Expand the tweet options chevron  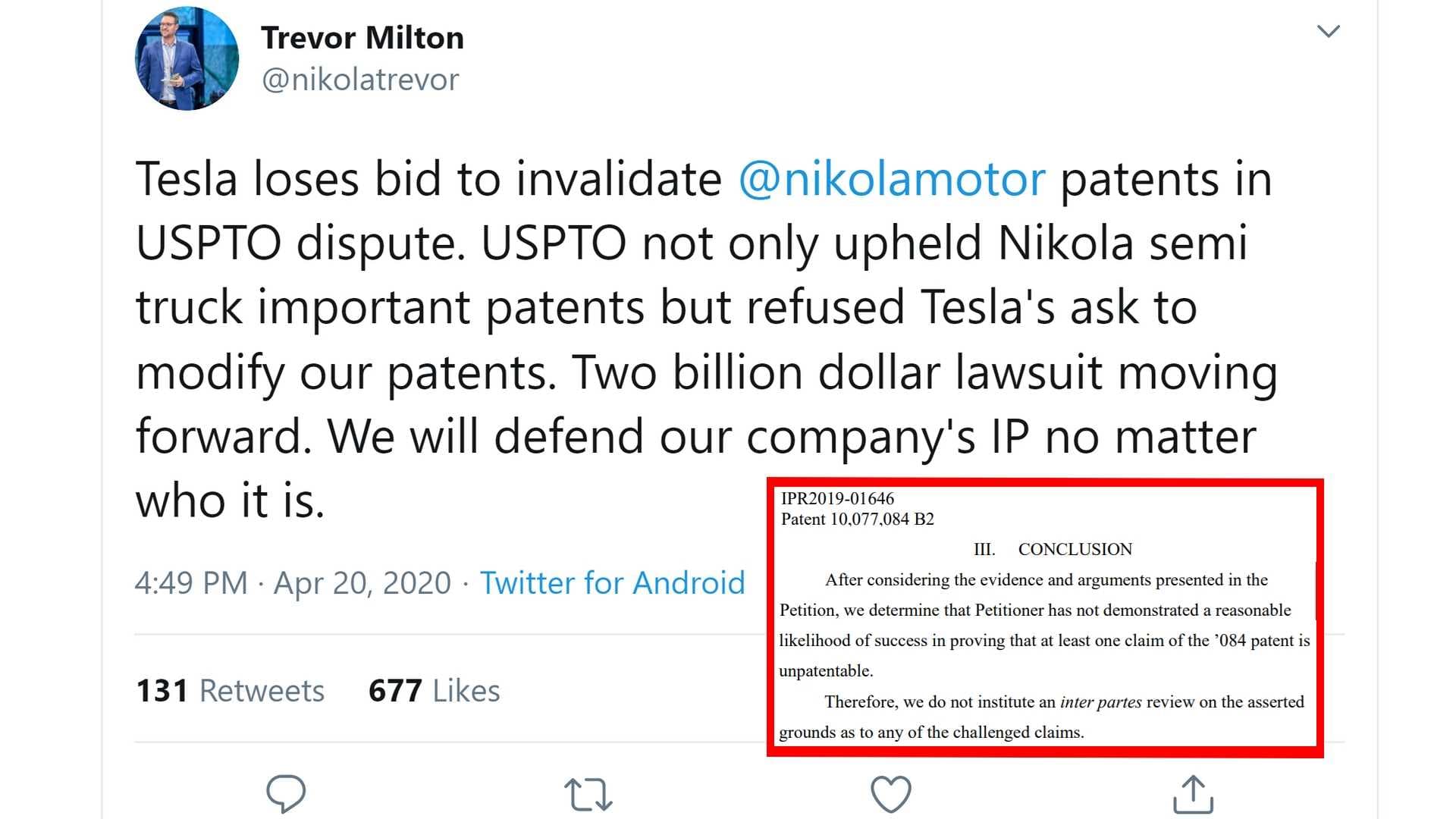(1328, 31)
